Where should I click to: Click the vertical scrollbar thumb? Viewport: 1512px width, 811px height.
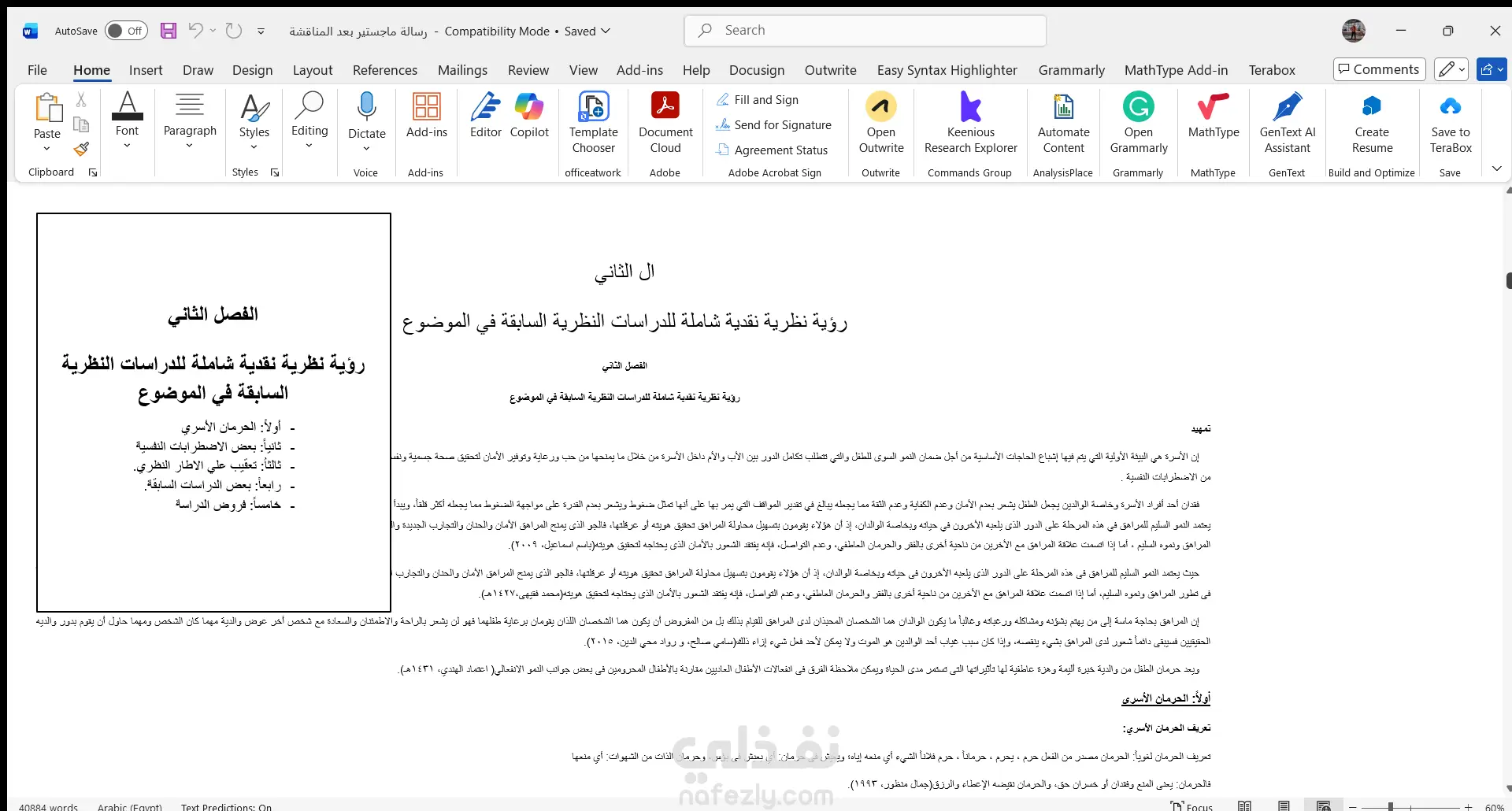[x=1509, y=280]
